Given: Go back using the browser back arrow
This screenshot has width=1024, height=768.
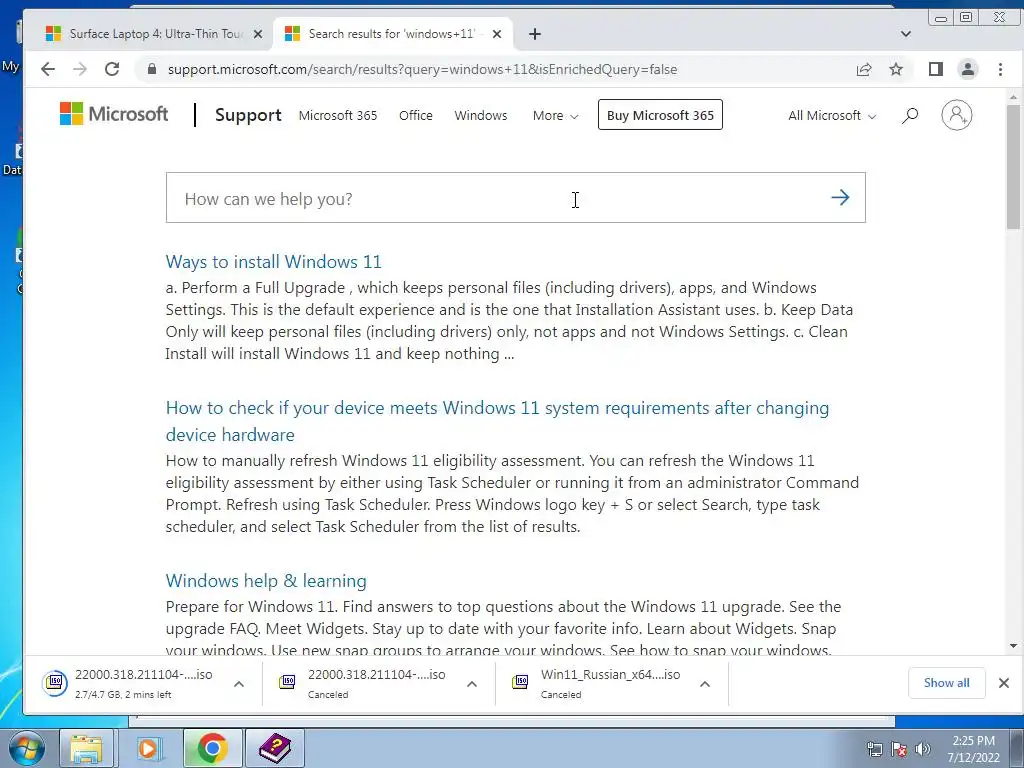Looking at the screenshot, I should pyautogui.click(x=48, y=69).
